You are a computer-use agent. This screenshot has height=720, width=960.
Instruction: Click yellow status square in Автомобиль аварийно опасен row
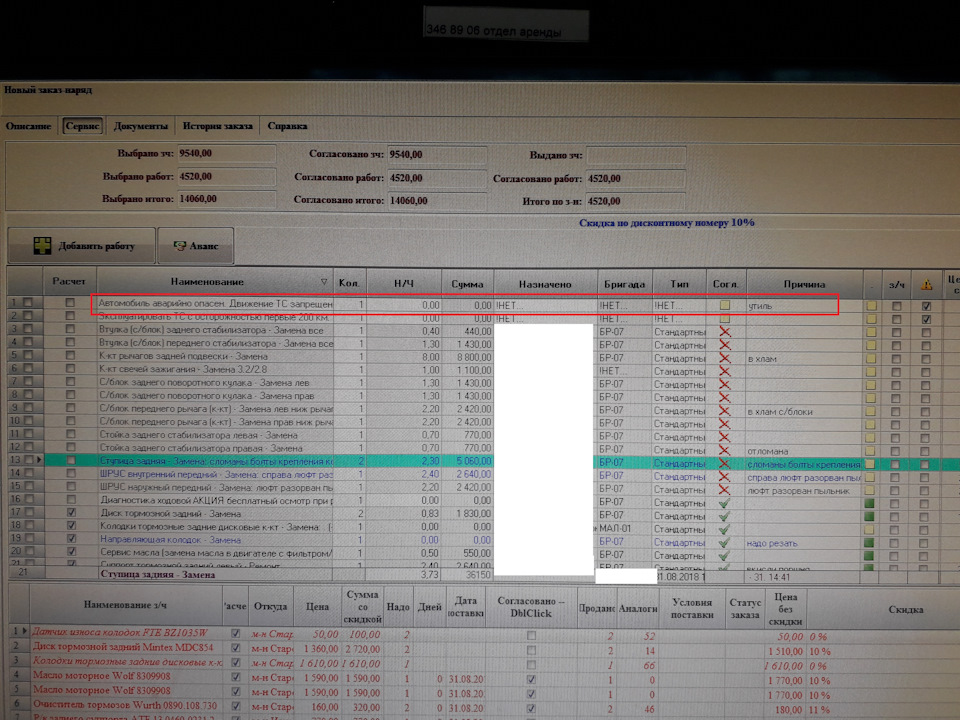[x=872, y=306]
